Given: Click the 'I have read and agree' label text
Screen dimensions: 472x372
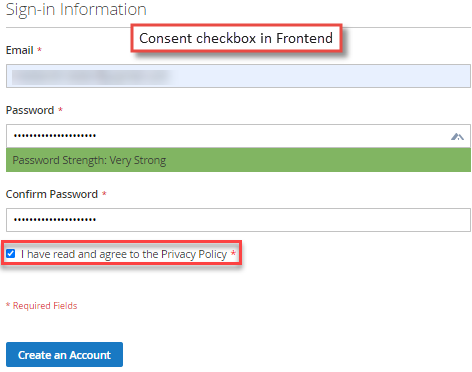Looking at the screenshot, I should pos(124,254).
